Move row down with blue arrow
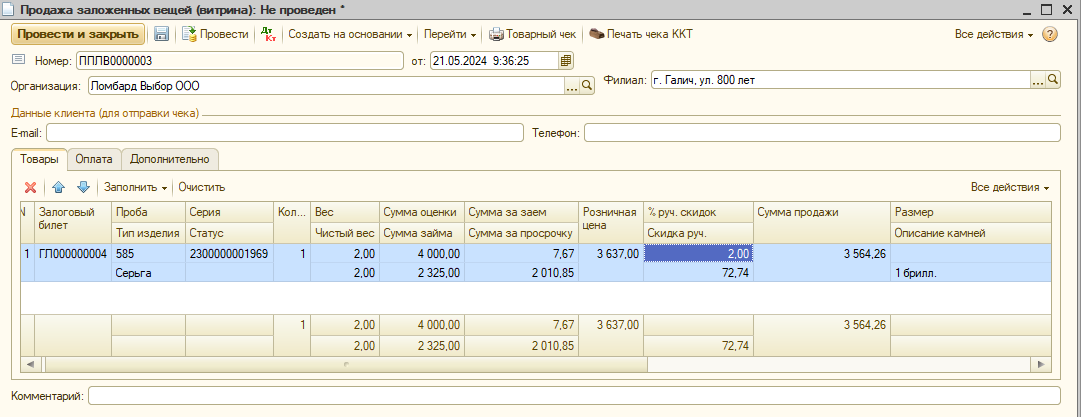Screen dimensions: 1081x417 pos(83,187)
